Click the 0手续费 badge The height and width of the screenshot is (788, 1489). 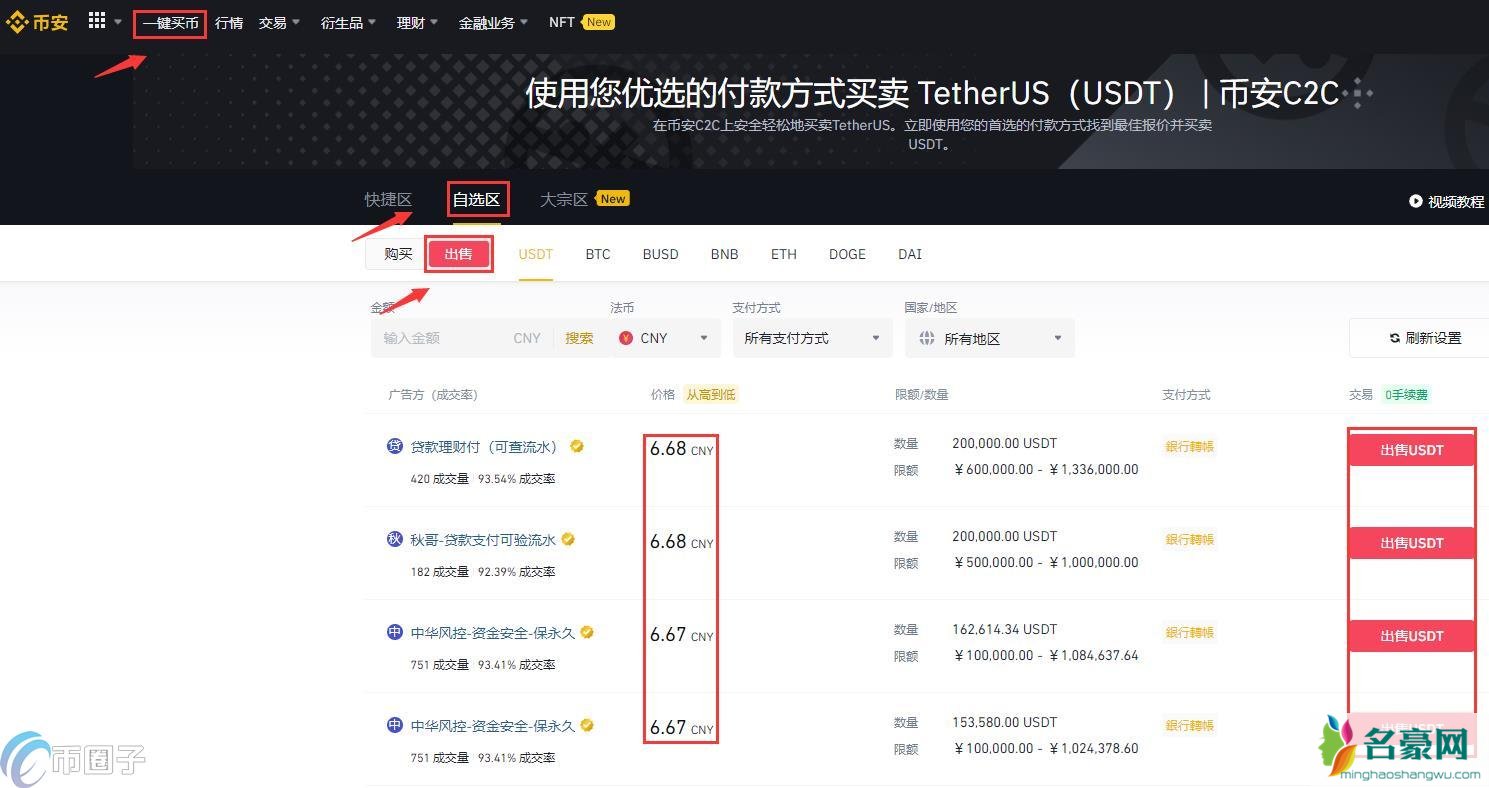(x=1407, y=394)
